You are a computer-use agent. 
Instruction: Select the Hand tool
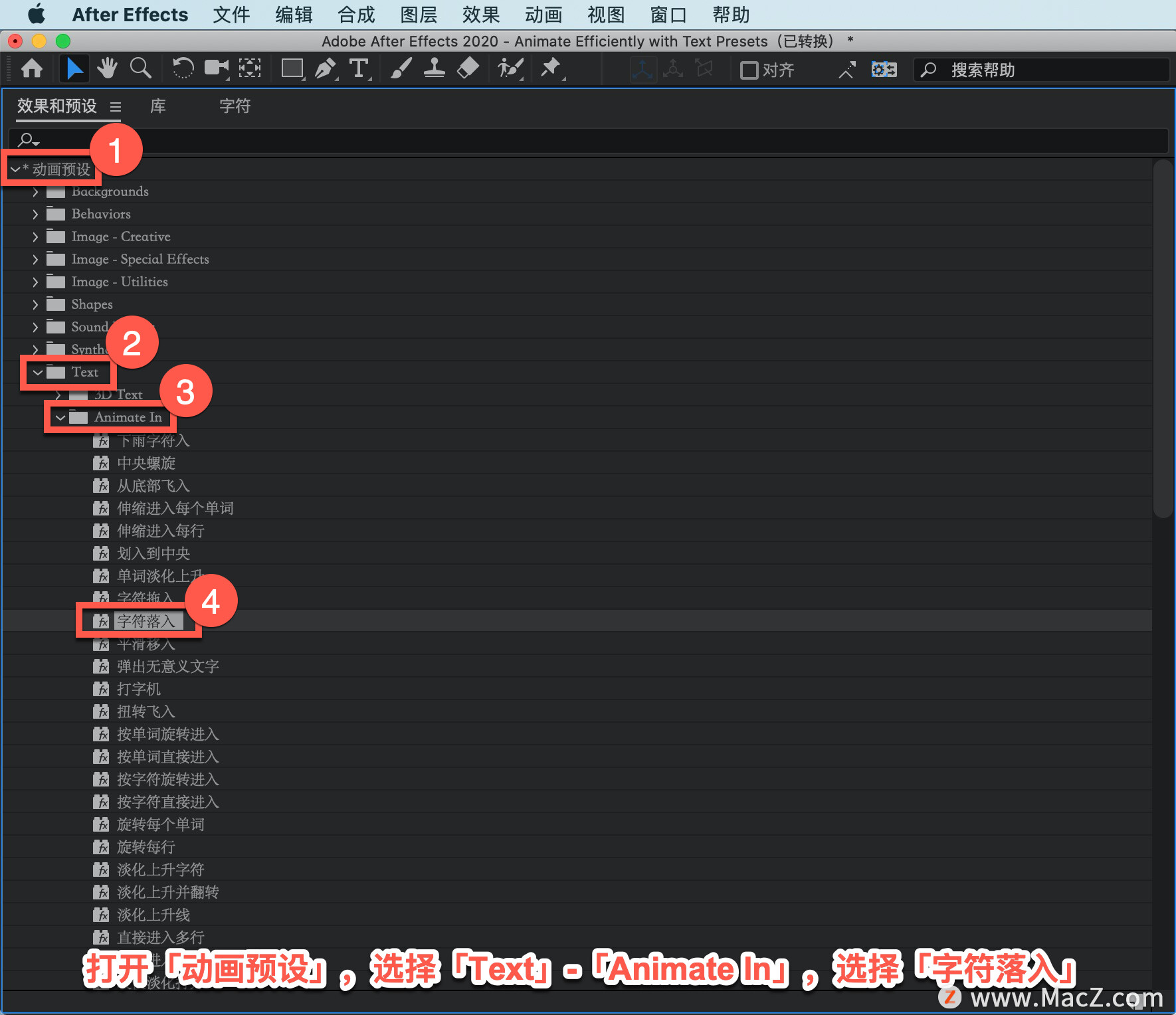[x=107, y=68]
